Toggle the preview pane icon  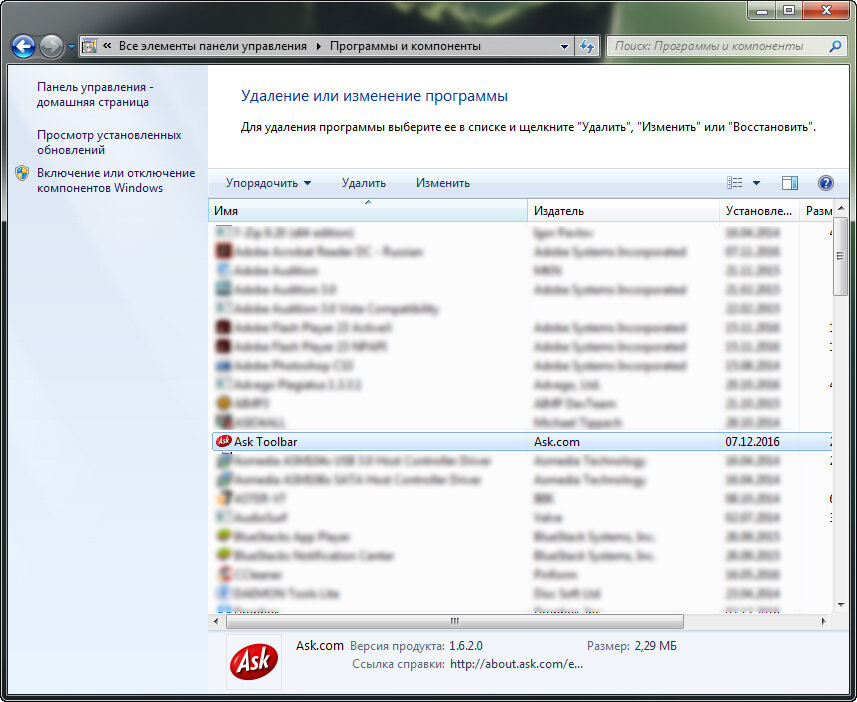pos(790,183)
